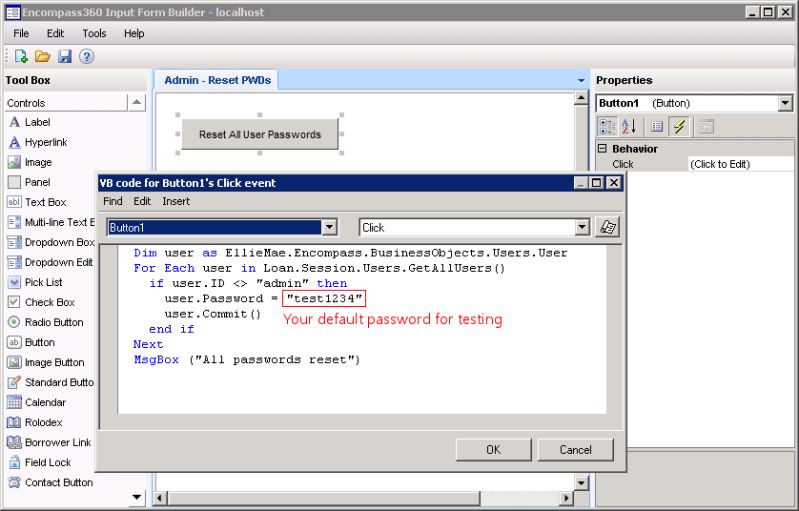This screenshot has height=511, width=799.
Task: Open the File menu
Action: [x=21, y=34]
